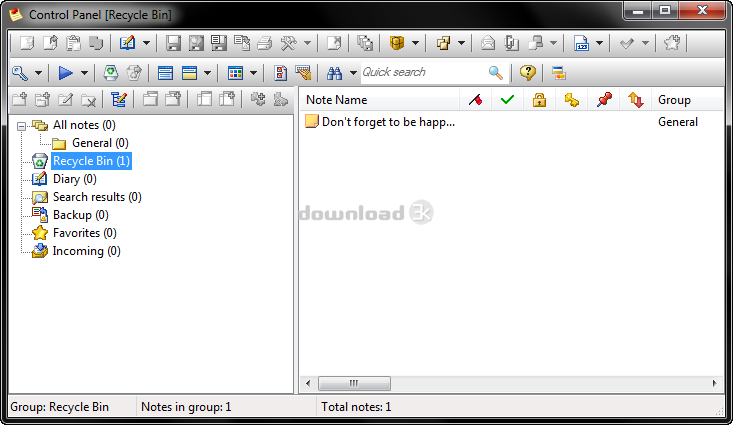Image resolution: width=733 pixels, height=425 pixels.
Task: Click the checklist page with red checkmarks icon
Action: point(280,73)
